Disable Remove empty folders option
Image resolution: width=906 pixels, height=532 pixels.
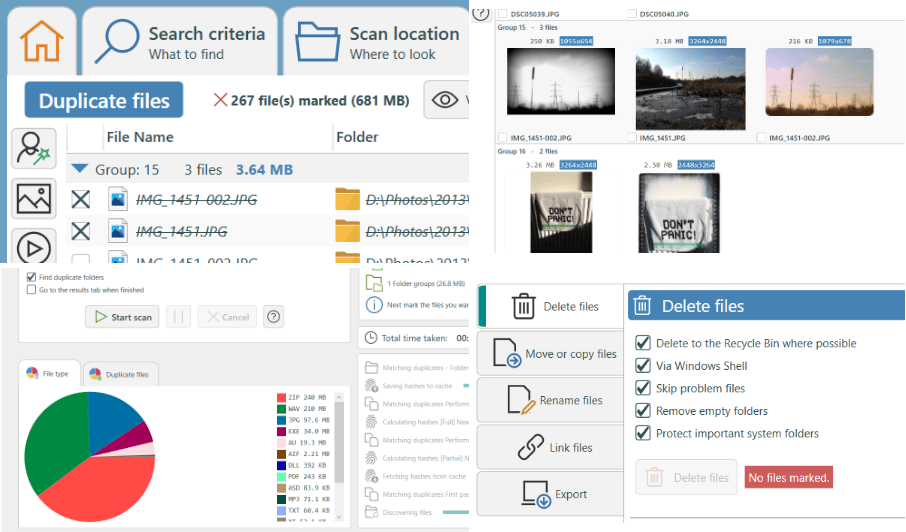[643, 411]
